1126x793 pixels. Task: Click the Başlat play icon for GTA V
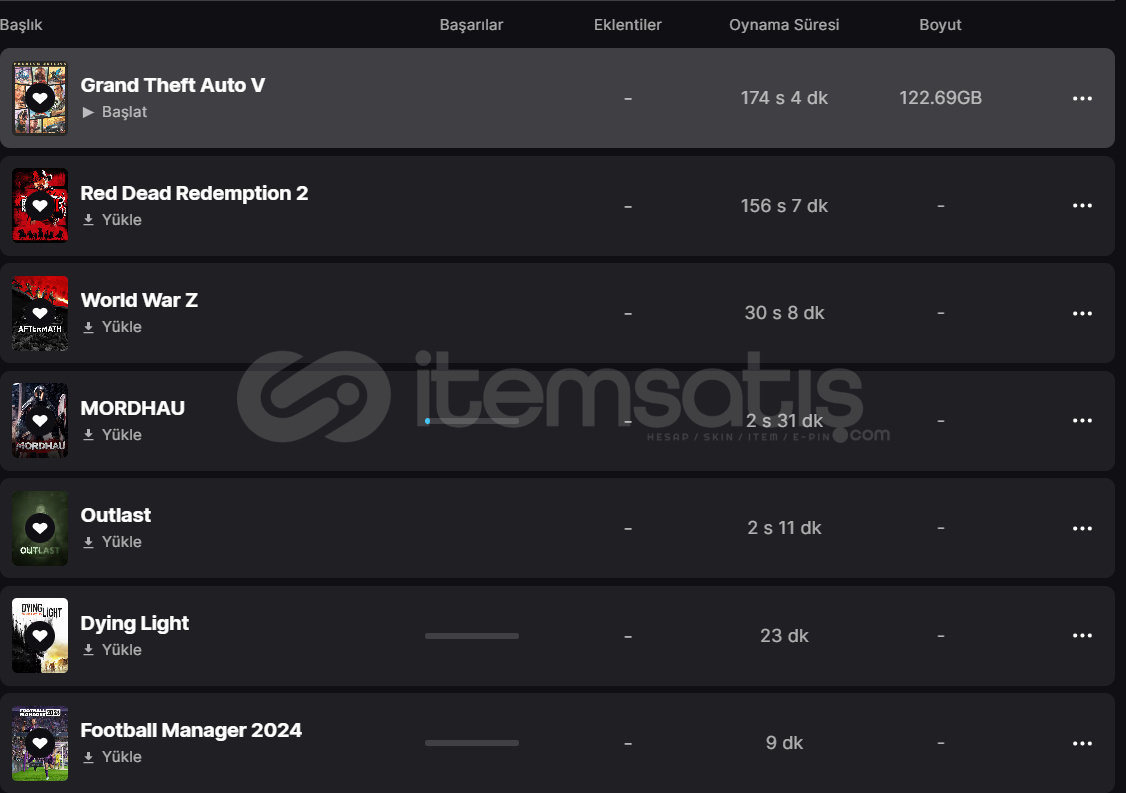88,112
